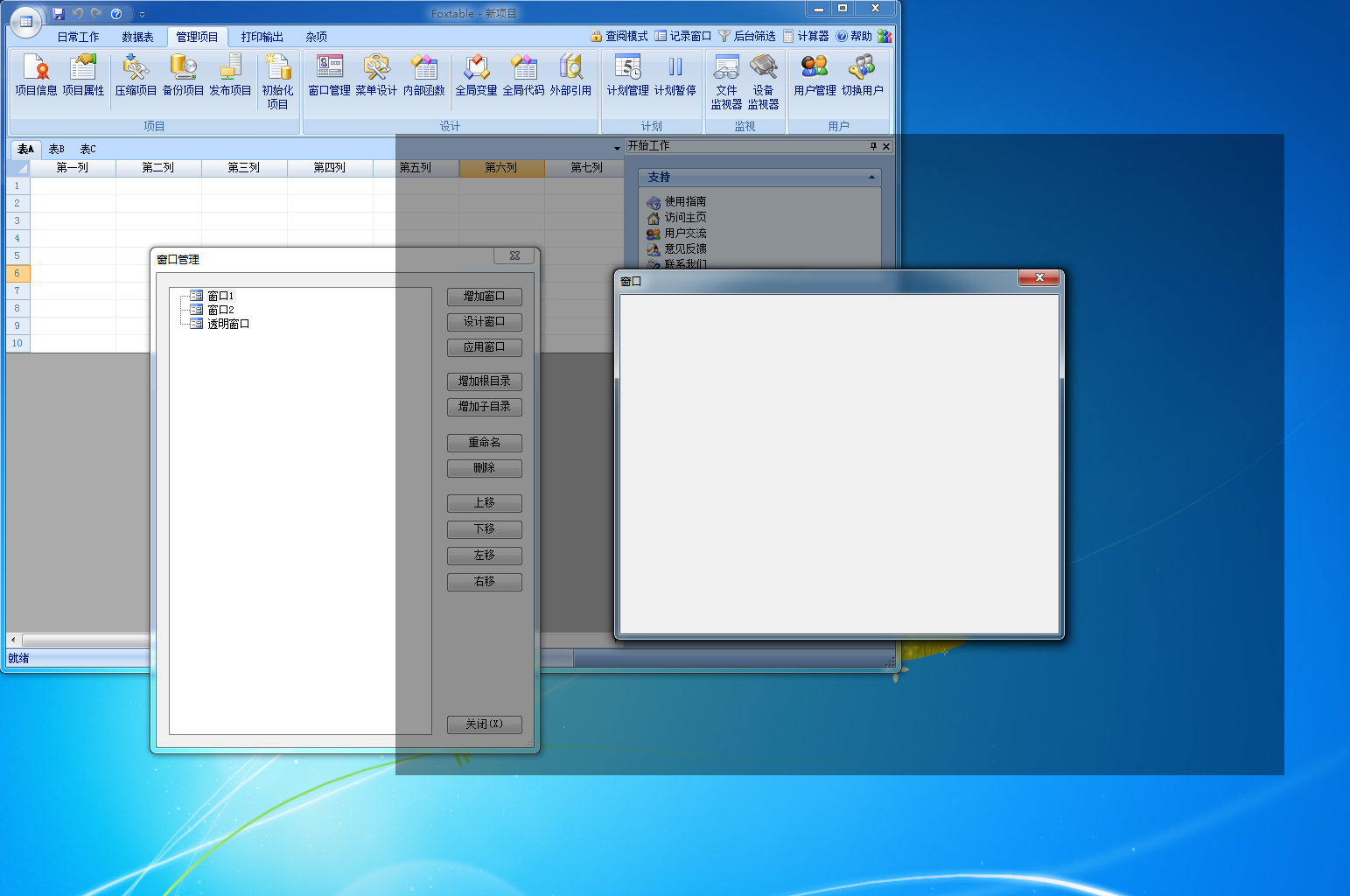Open 文件监视器
Image resolution: width=1350 pixels, height=896 pixels.
pyautogui.click(x=726, y=81)
